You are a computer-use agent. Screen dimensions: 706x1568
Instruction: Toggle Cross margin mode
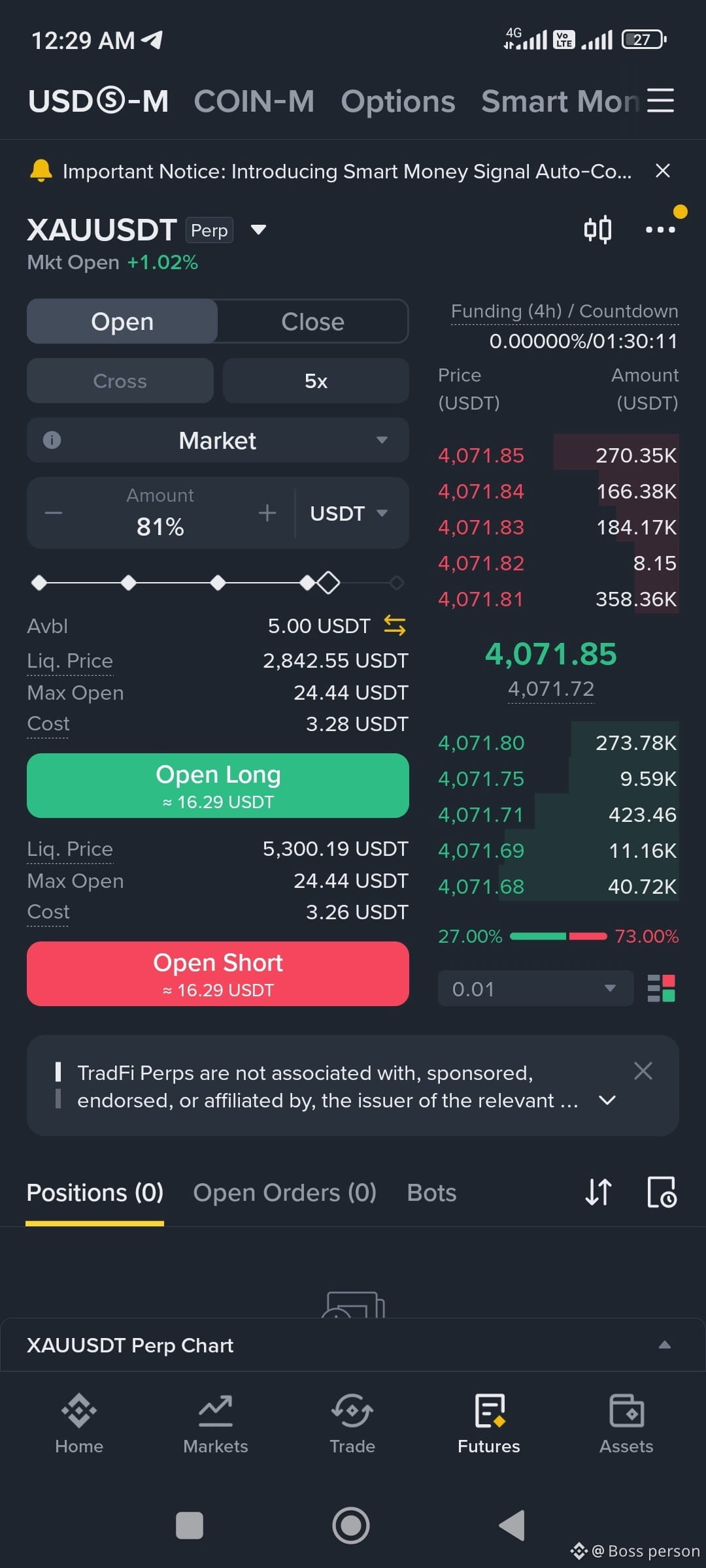[120, 381]
